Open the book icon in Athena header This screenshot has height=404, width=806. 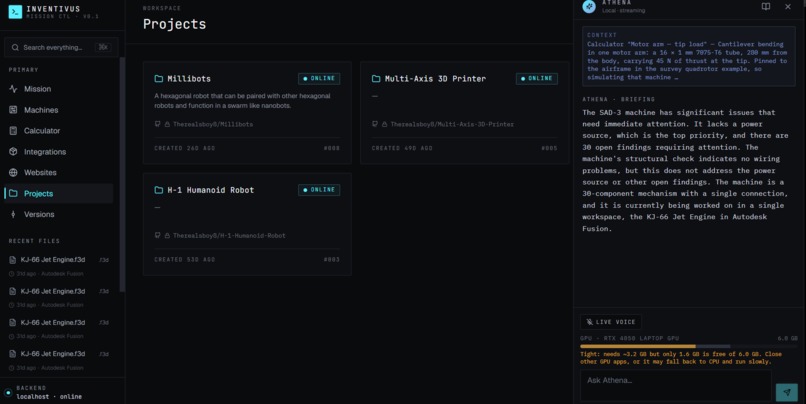point(766,7)
